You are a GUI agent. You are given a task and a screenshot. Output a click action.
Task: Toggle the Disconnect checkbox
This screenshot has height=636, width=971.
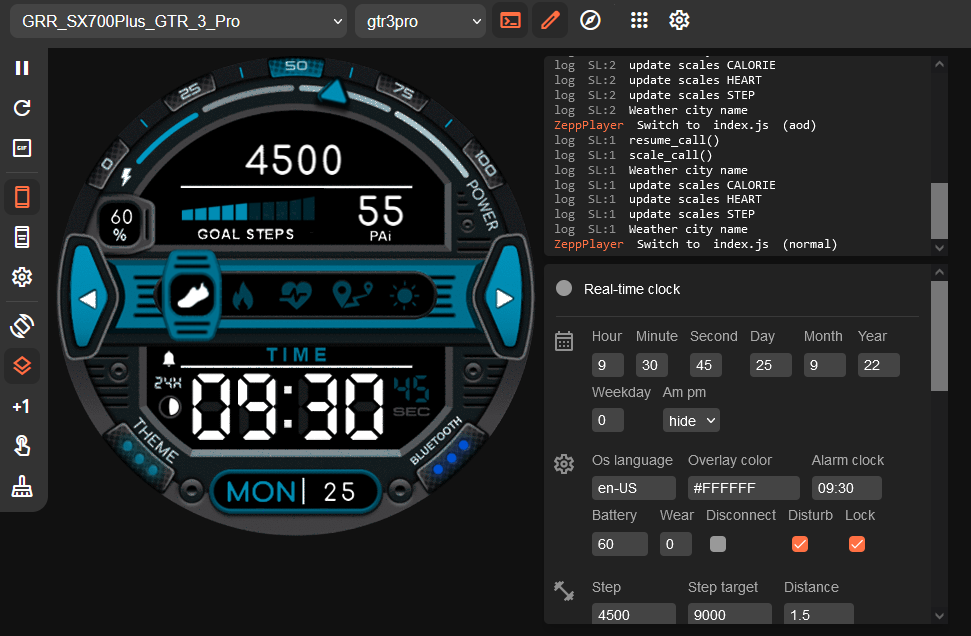(718, 544)
